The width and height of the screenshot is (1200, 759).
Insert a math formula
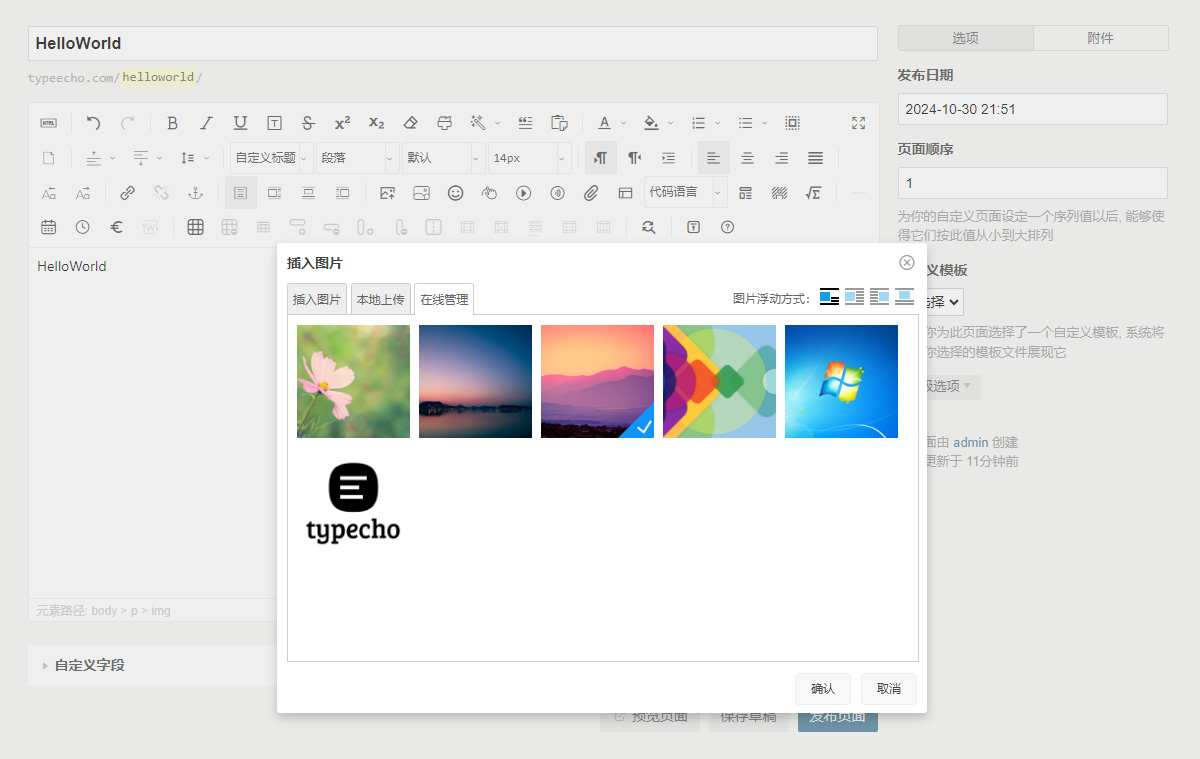pos(813,193)
